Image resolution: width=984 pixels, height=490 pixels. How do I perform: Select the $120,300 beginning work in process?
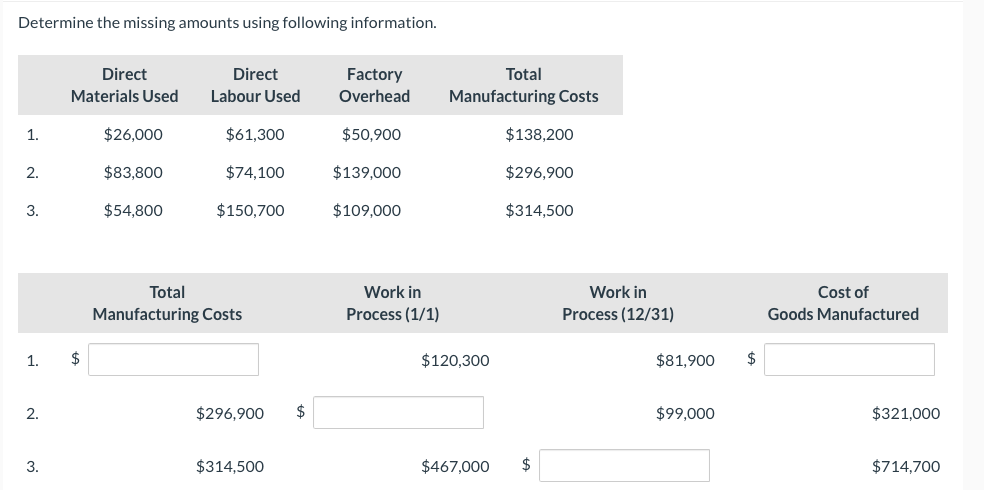[455, 360]
